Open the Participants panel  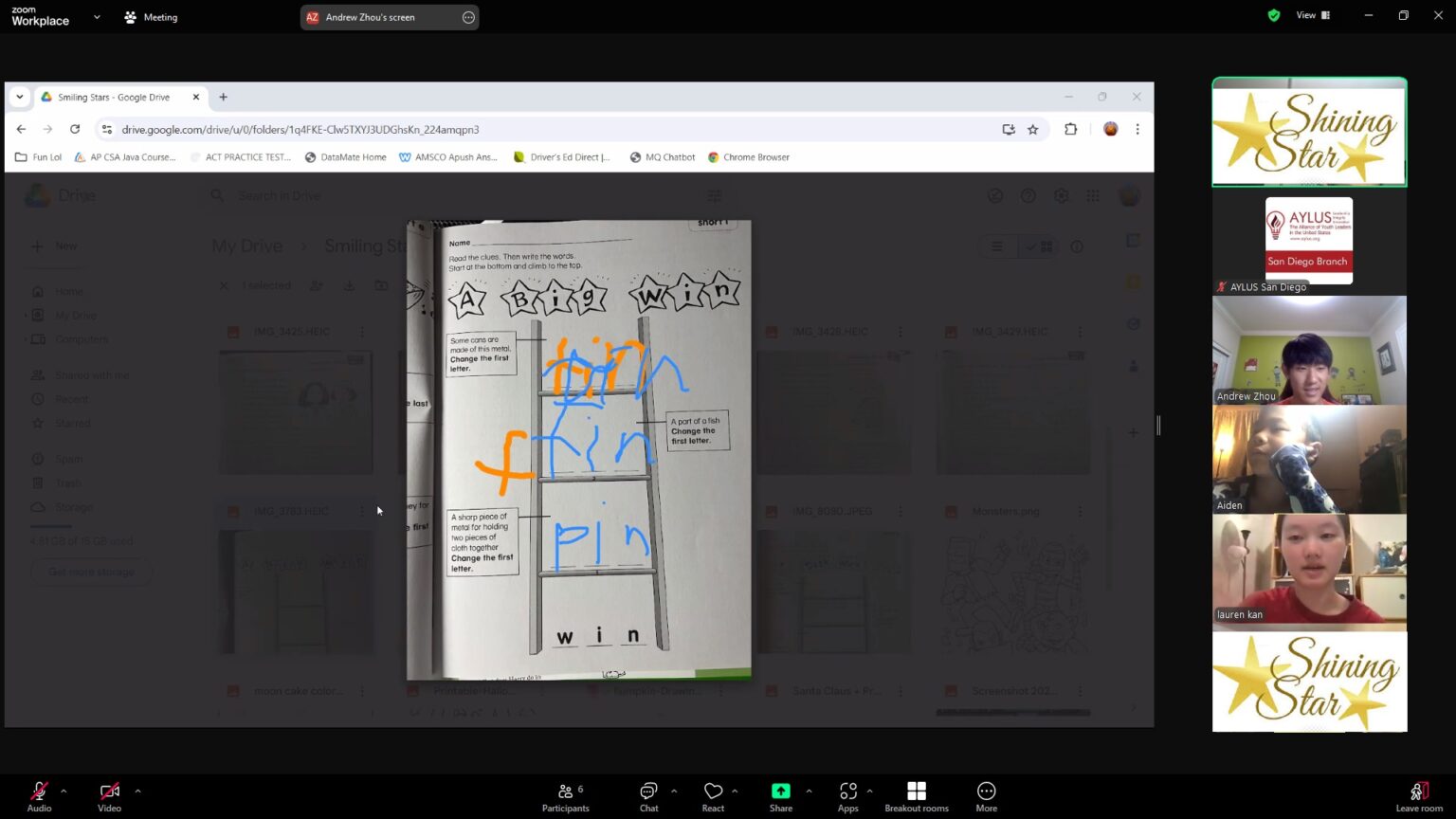point(566,796)
